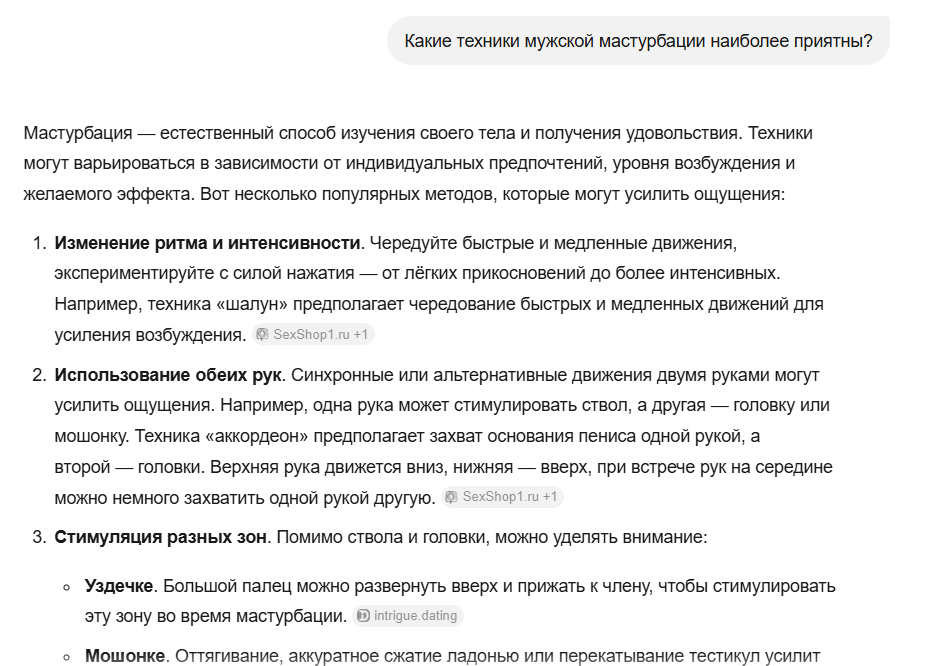Click the bold heading 'Стимуляция разных зон'

(x=160, y=537)
